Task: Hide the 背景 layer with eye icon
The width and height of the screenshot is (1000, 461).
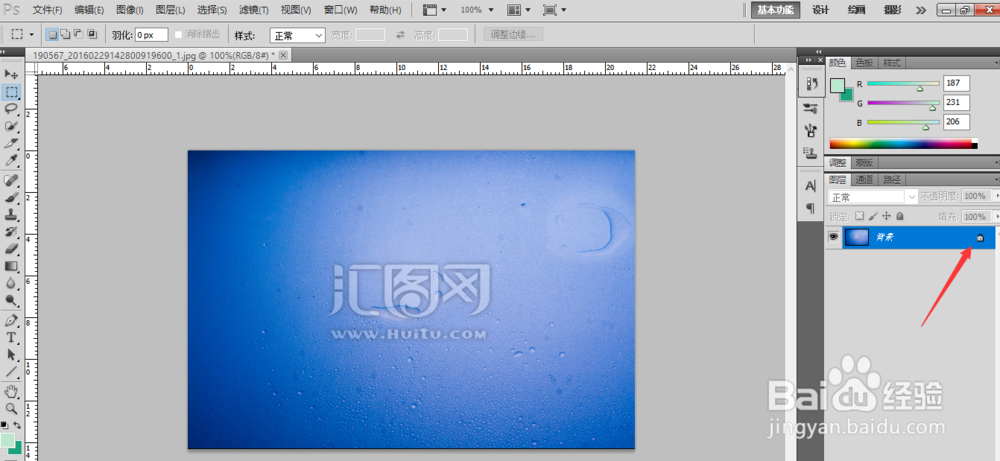Action: [833, 237]
